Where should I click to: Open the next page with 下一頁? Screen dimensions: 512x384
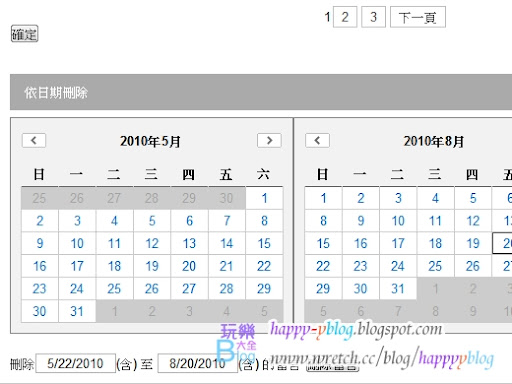point(418,17)
